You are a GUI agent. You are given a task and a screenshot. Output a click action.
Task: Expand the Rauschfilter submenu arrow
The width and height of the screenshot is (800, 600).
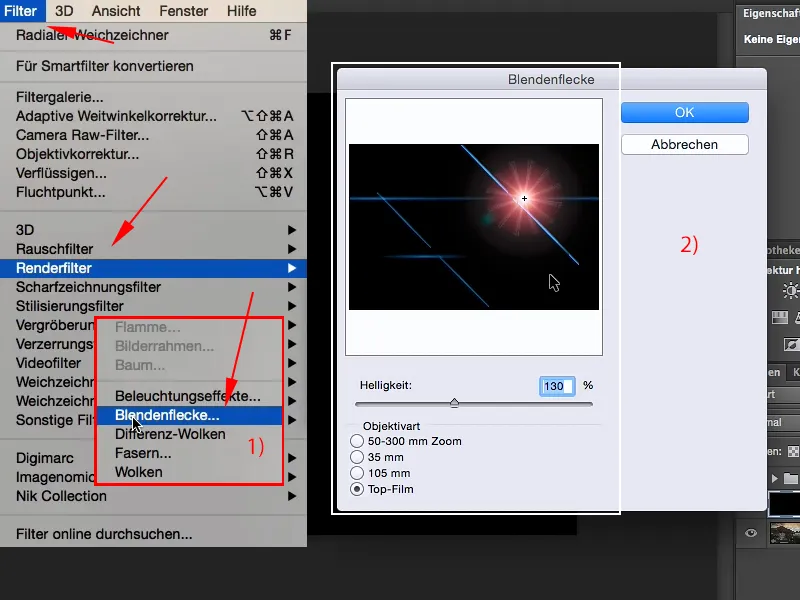coord(291,249)
